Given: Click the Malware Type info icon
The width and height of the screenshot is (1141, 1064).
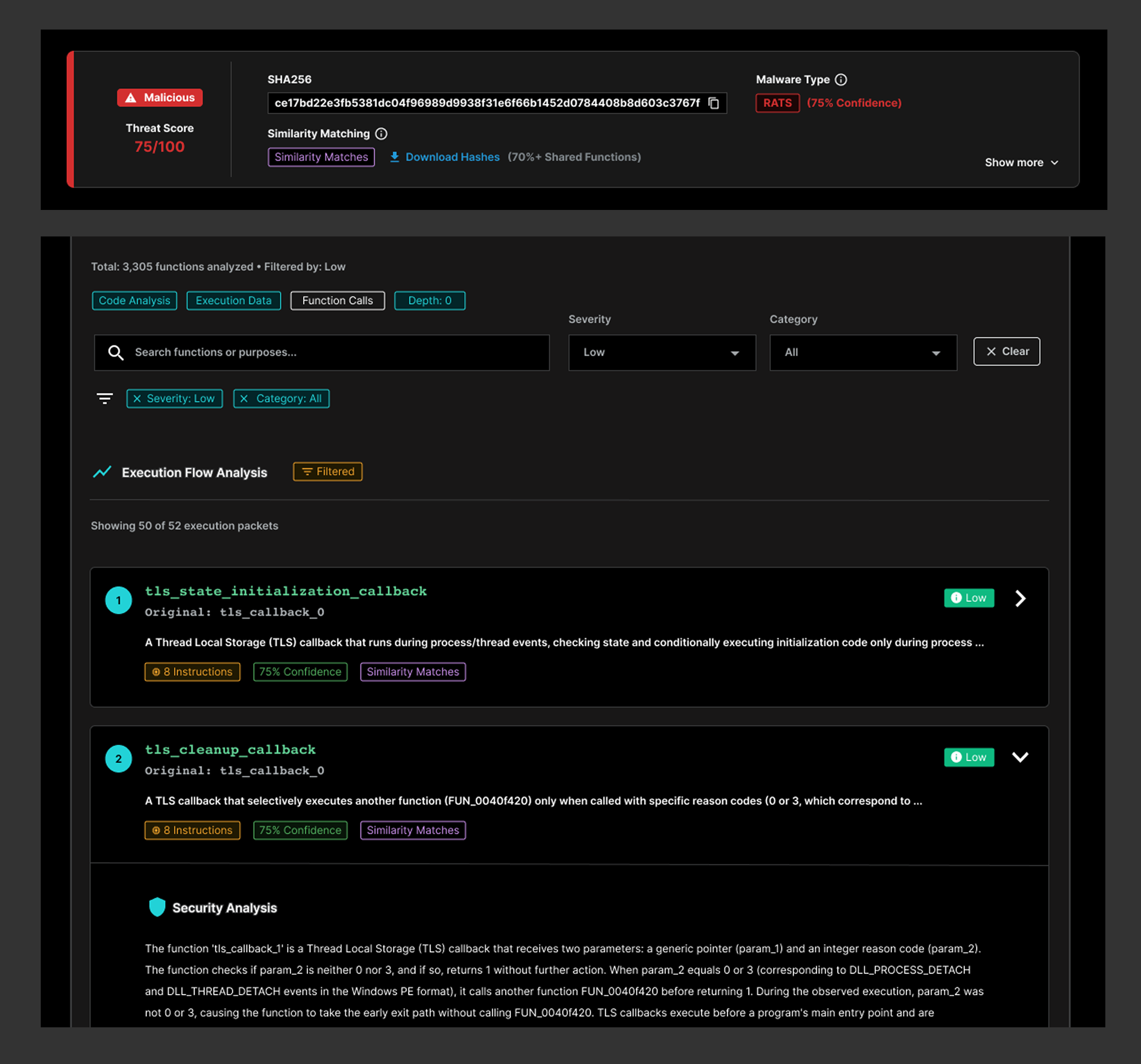Looking at the screenshot, I should (x=841, y=80).
